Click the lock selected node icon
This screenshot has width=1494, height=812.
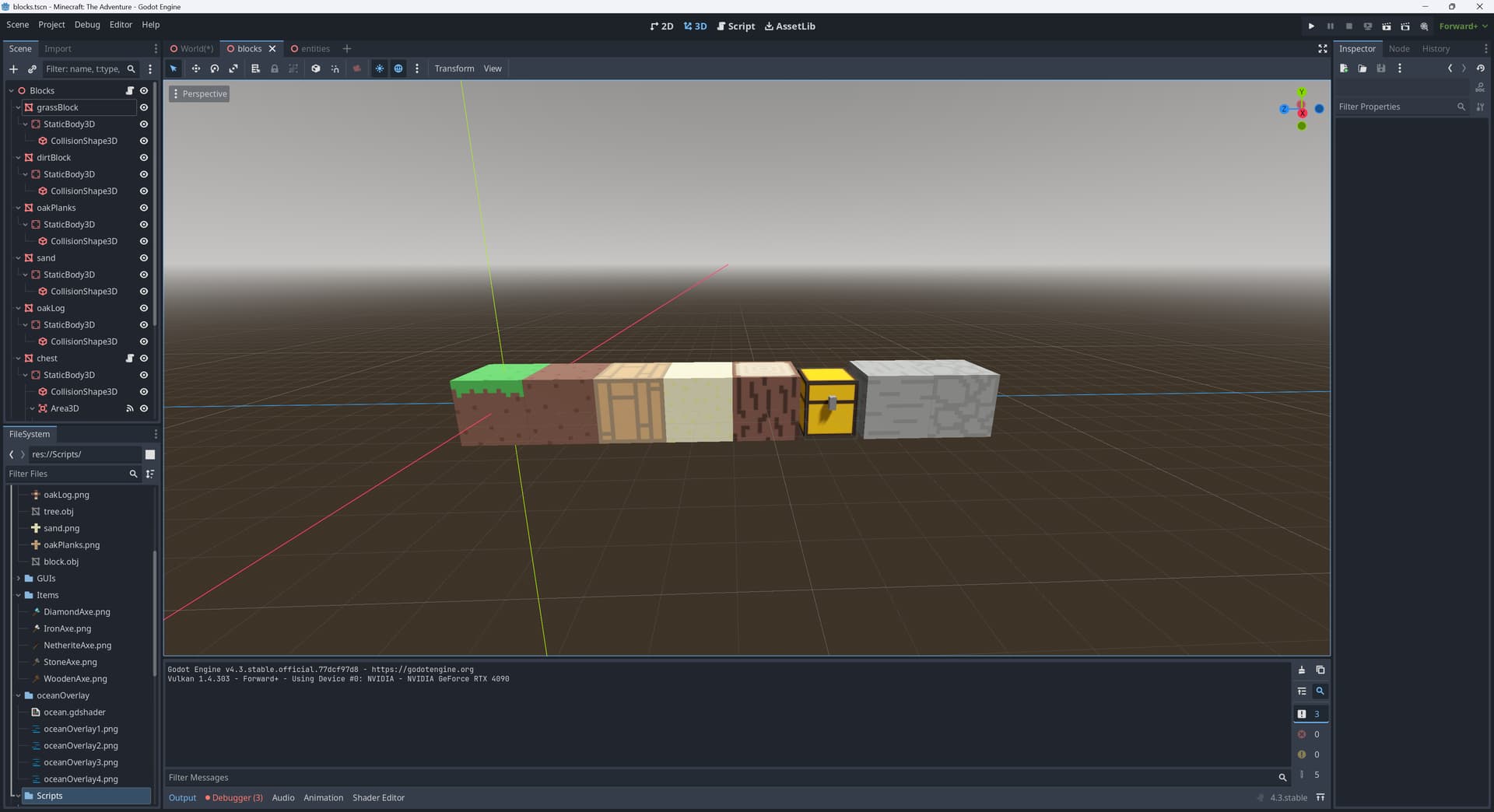(x=275, y=68)
